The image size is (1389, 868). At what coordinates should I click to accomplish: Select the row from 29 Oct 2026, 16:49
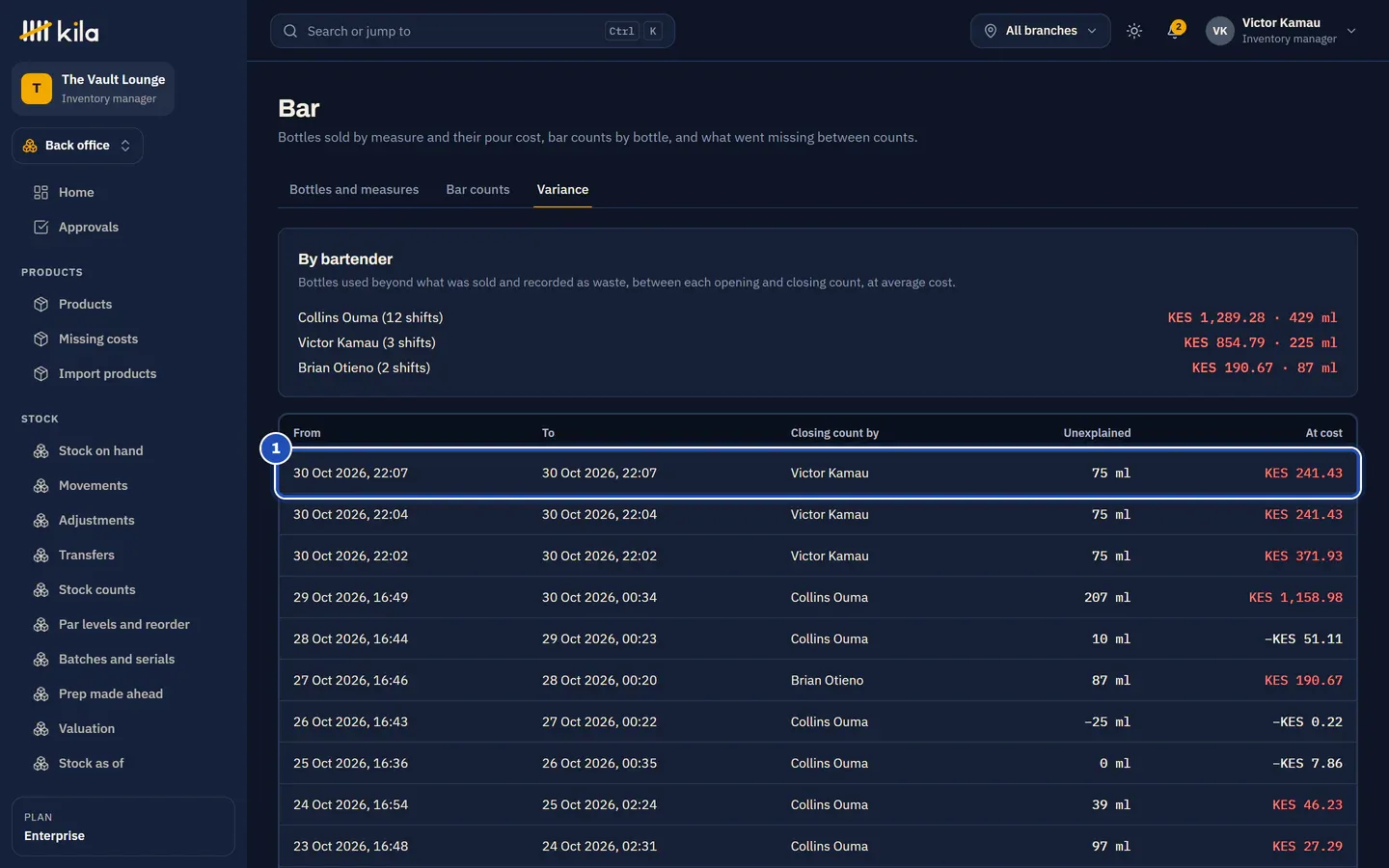[817, 597]
